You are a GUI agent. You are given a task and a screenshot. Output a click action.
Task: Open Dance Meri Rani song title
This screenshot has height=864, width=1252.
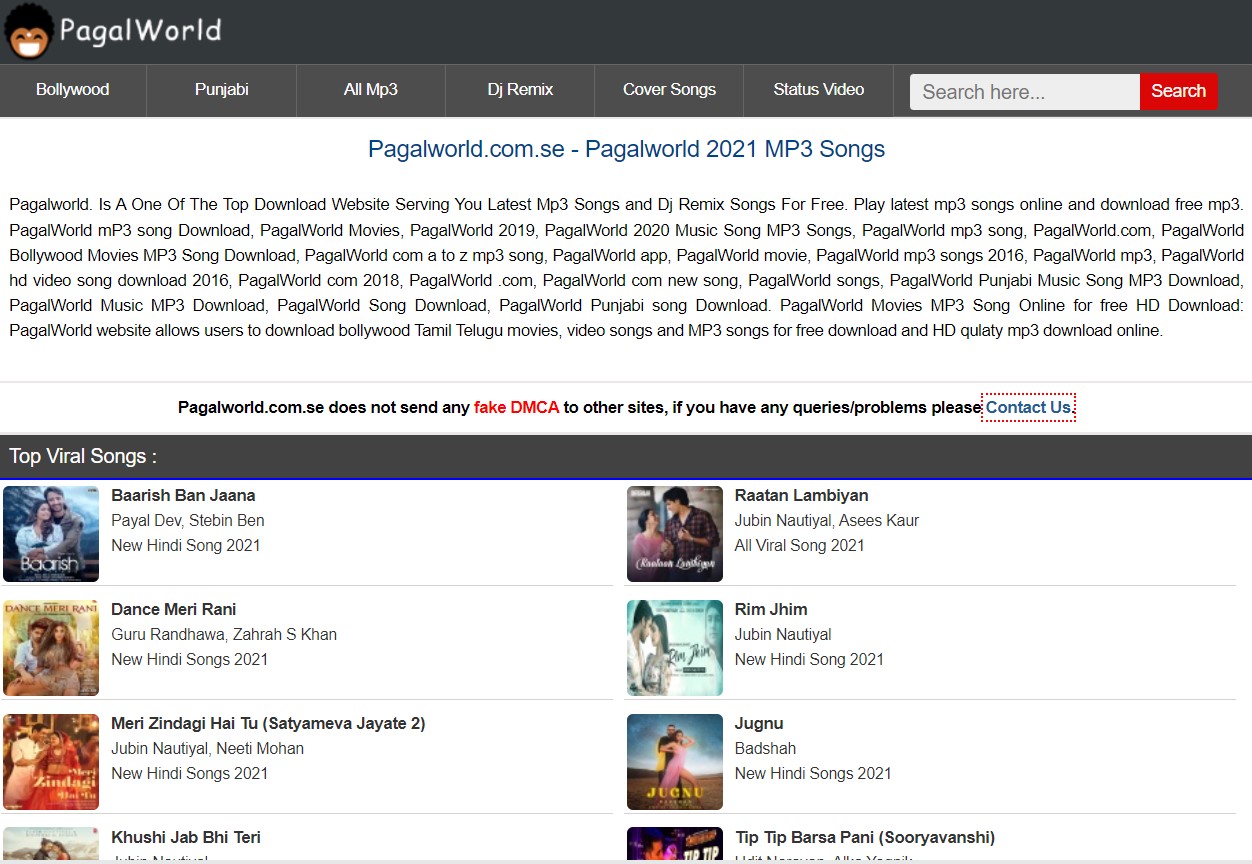[174, 609]
